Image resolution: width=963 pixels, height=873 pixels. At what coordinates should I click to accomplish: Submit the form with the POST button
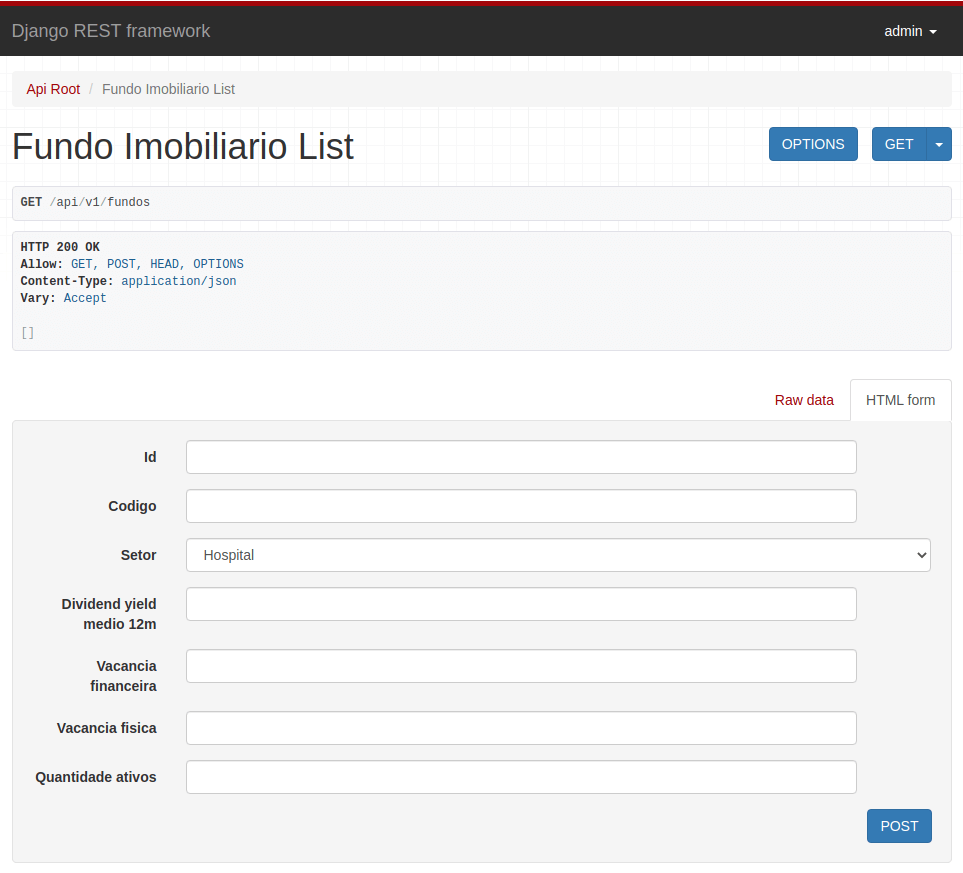coord(898,826)
